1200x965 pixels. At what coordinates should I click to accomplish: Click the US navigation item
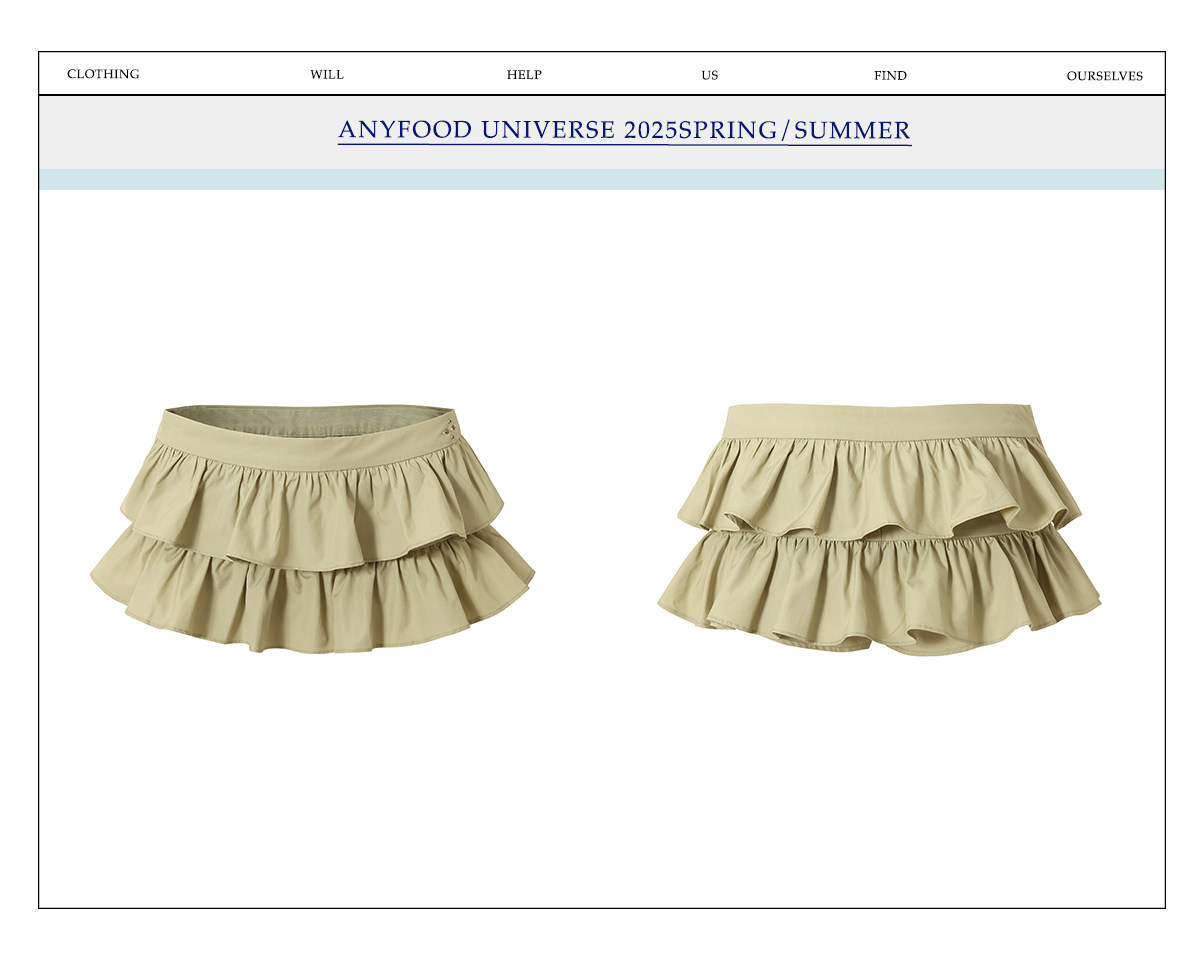(x=709, y=76)
